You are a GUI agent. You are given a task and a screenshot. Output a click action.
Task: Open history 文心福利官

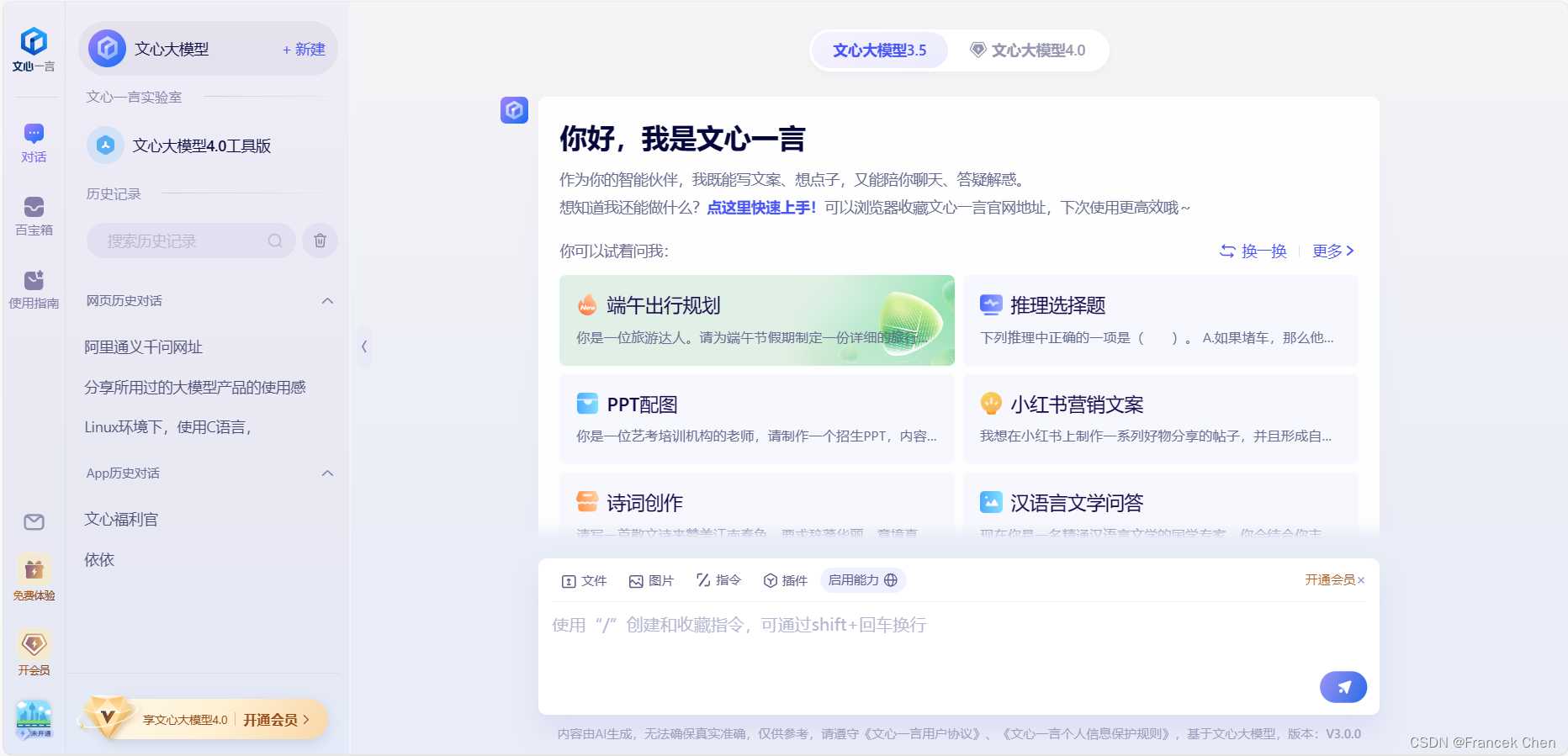pyautogui.click(x=121, y=520)
